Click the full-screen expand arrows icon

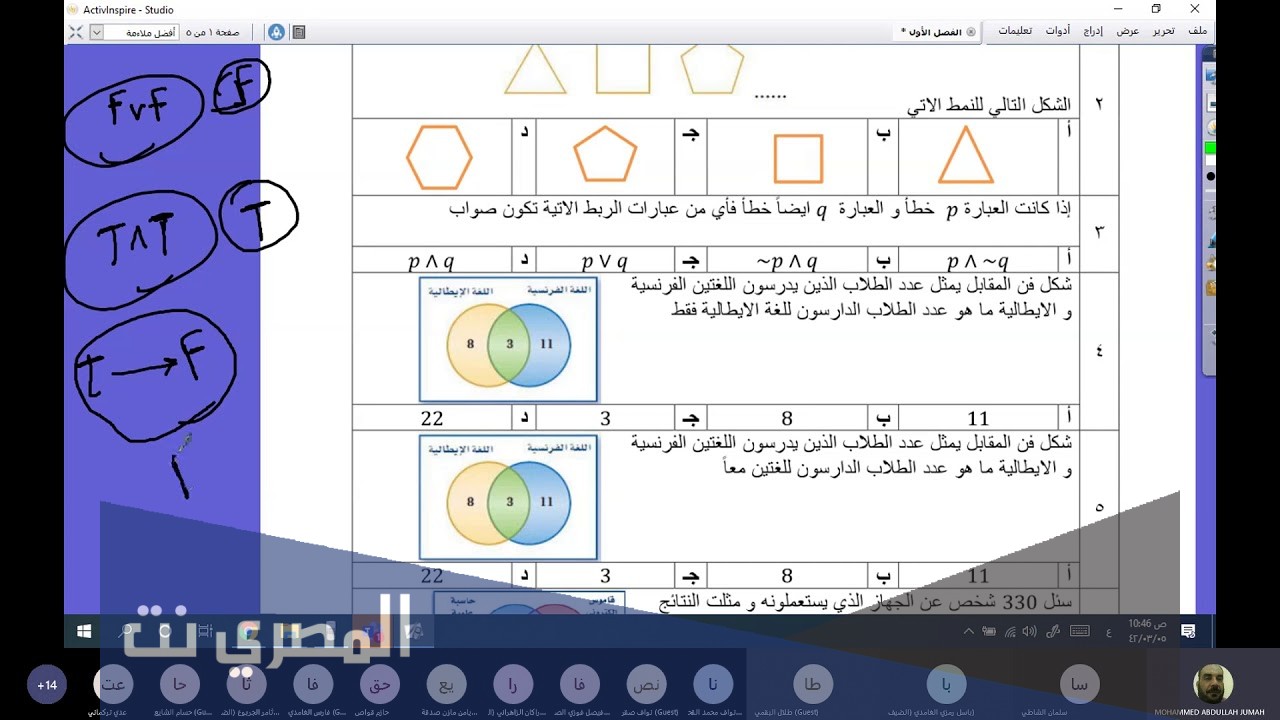tap(75, 32)
